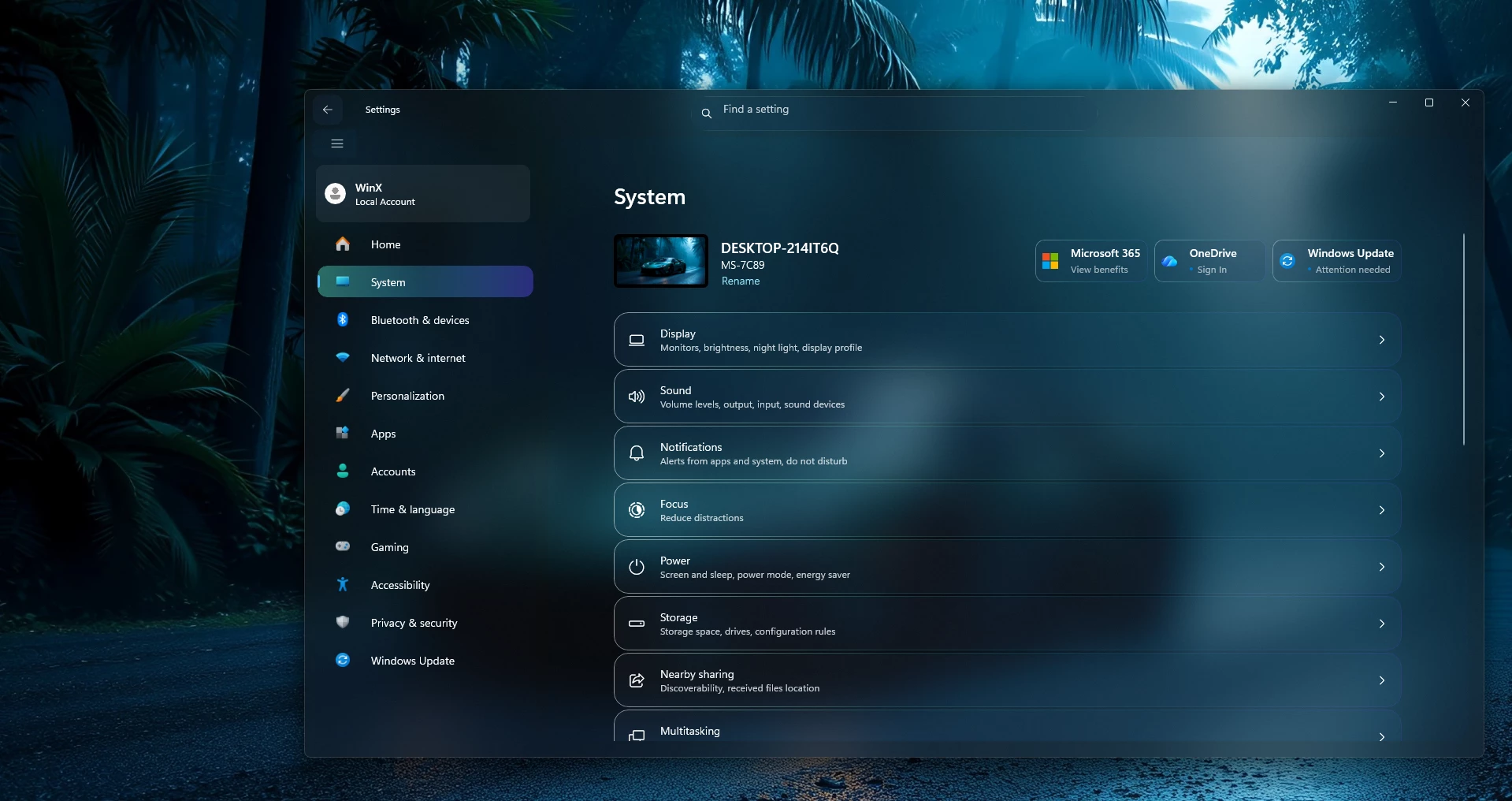
Task: Open Multitasking settings label
Action: (x=690, y=731)
